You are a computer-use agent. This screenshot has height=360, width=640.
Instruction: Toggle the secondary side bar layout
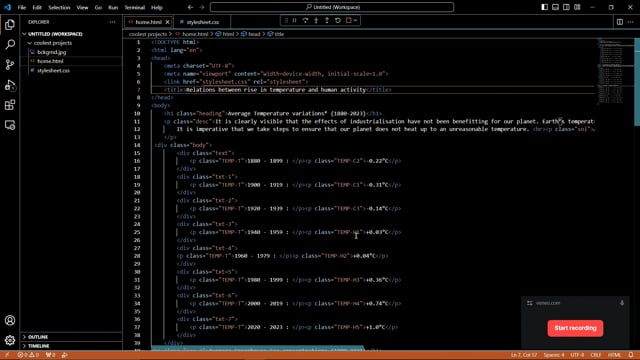tap(566, 7)
